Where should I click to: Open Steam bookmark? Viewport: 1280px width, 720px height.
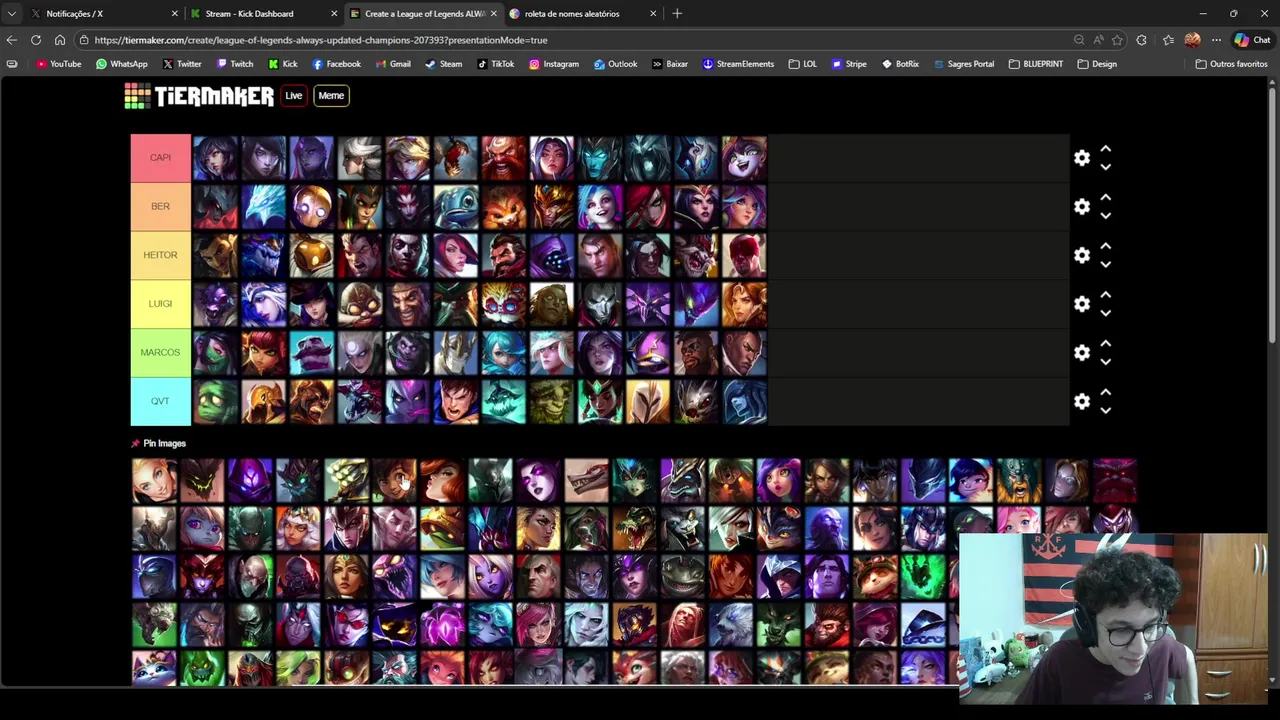pos(444,64)
